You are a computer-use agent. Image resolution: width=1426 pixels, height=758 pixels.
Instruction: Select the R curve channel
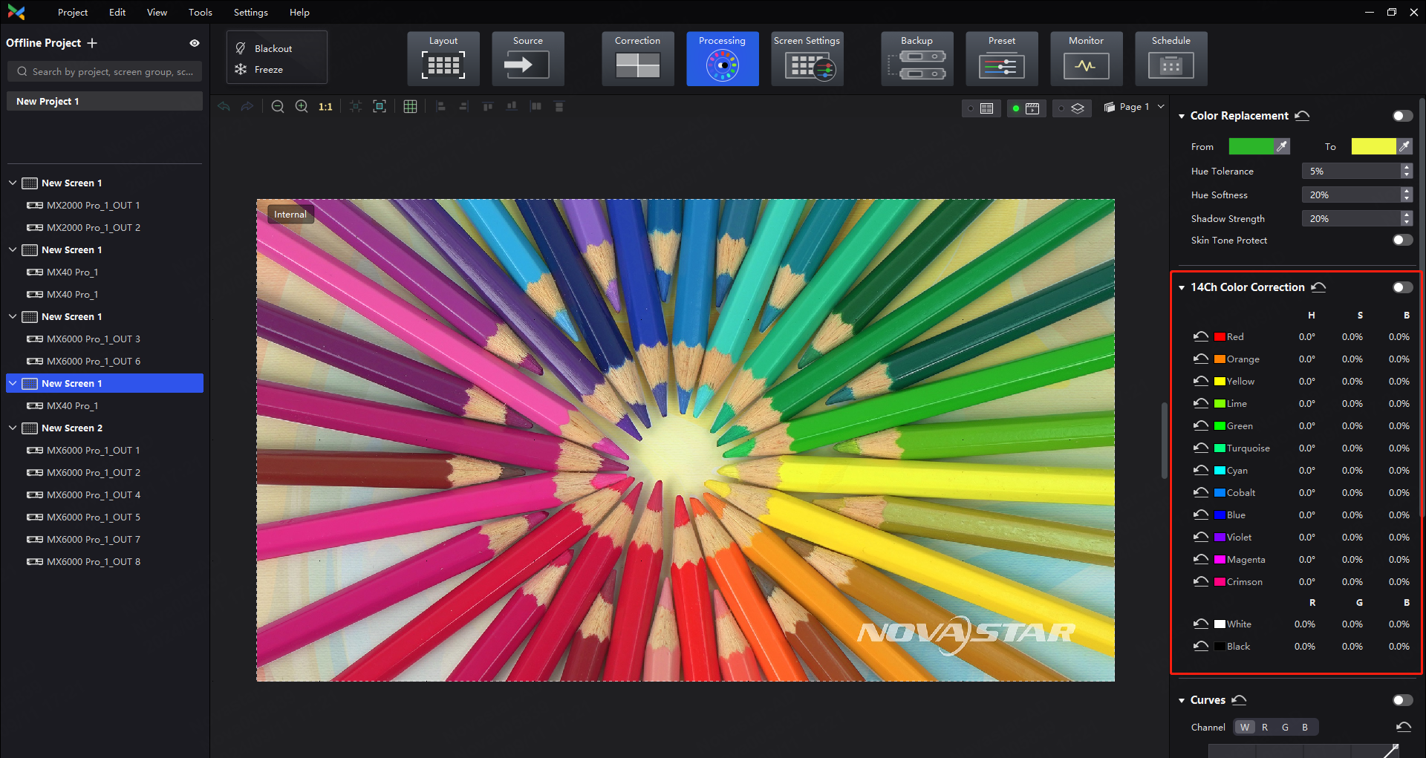tap(1265, 727)
